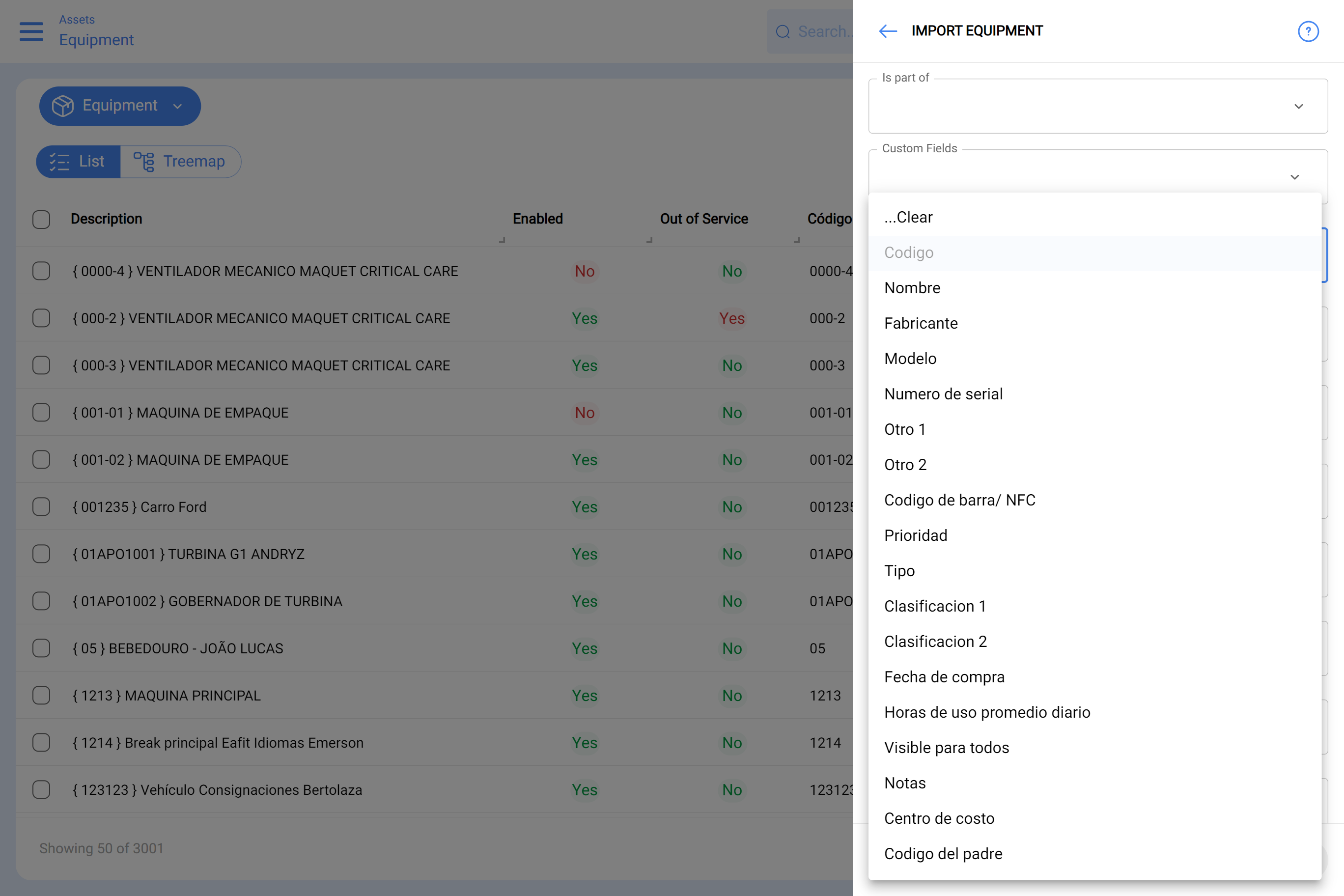
Task: Check the MAQUINA PRINCIPAL row checkbox
Action: click(41, 696)
